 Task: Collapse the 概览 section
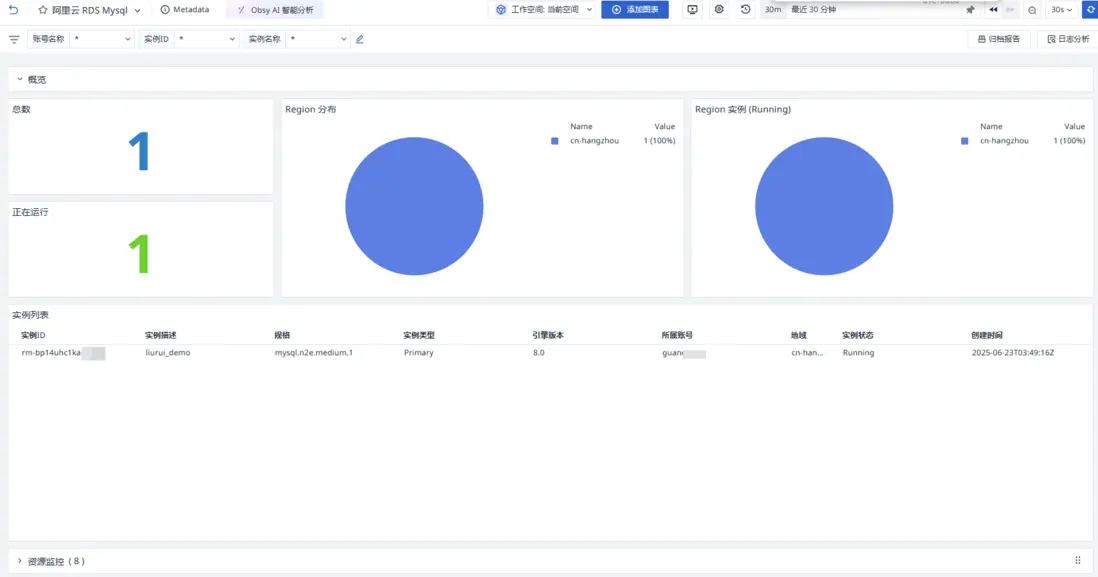(20, 79)
